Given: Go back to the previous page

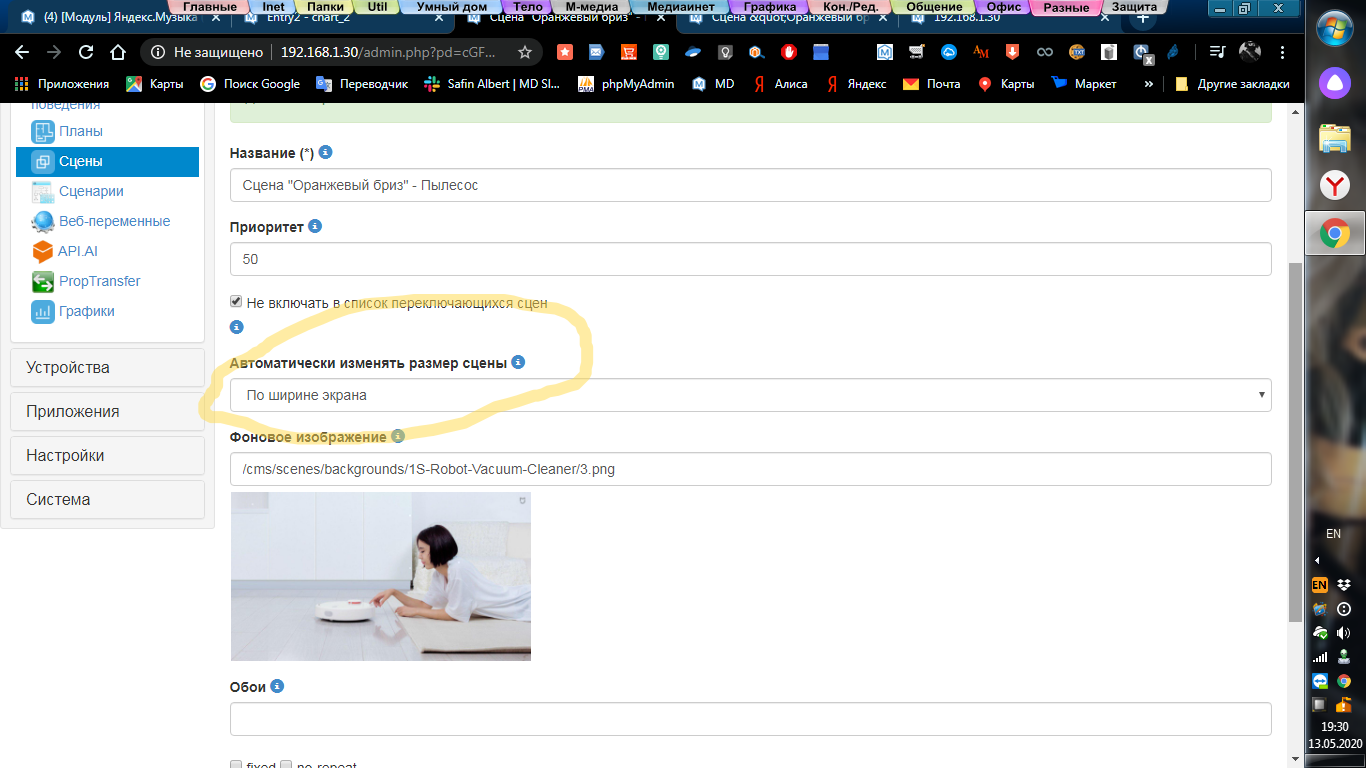Looking at the screenshot, I should [24, 52].
